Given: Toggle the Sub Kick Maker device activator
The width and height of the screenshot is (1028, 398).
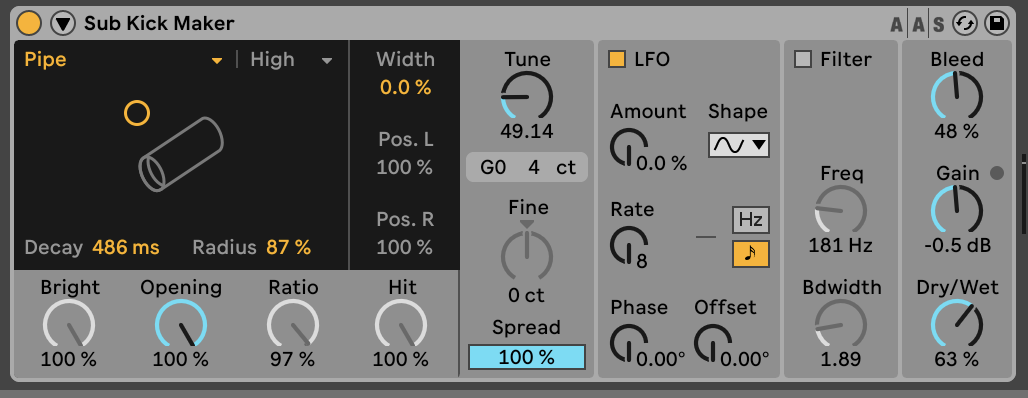Looking at the screenshot, I should pos(28,24).
